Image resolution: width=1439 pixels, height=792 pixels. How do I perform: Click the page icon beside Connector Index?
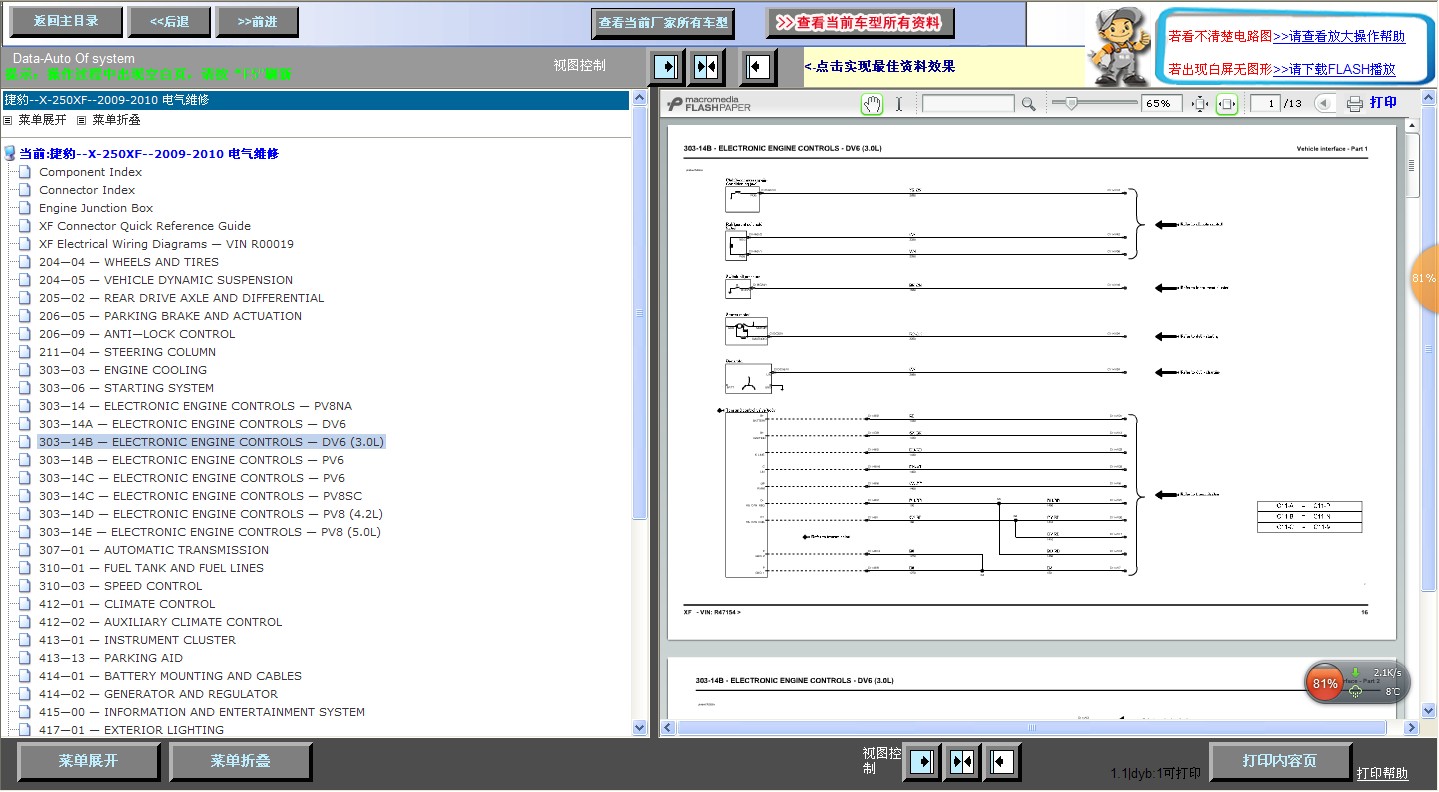coord(25,190)
